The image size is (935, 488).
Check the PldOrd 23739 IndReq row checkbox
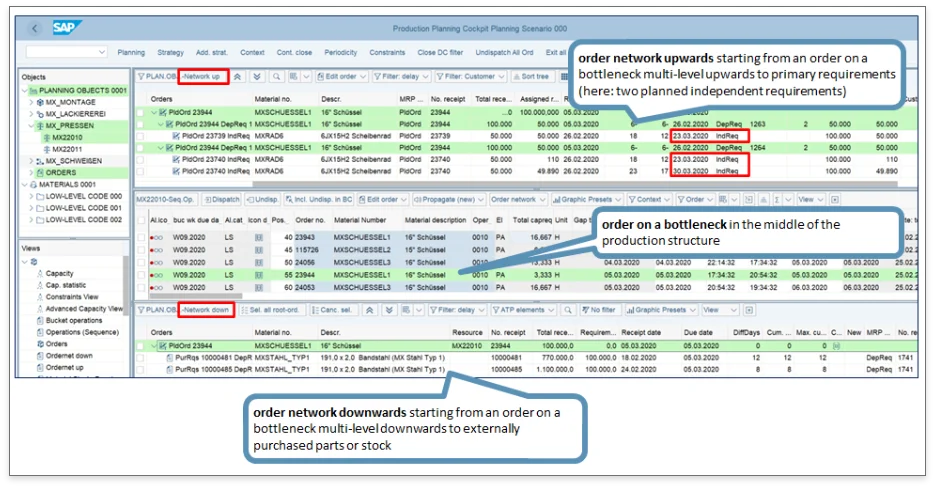tap(140, 136)
